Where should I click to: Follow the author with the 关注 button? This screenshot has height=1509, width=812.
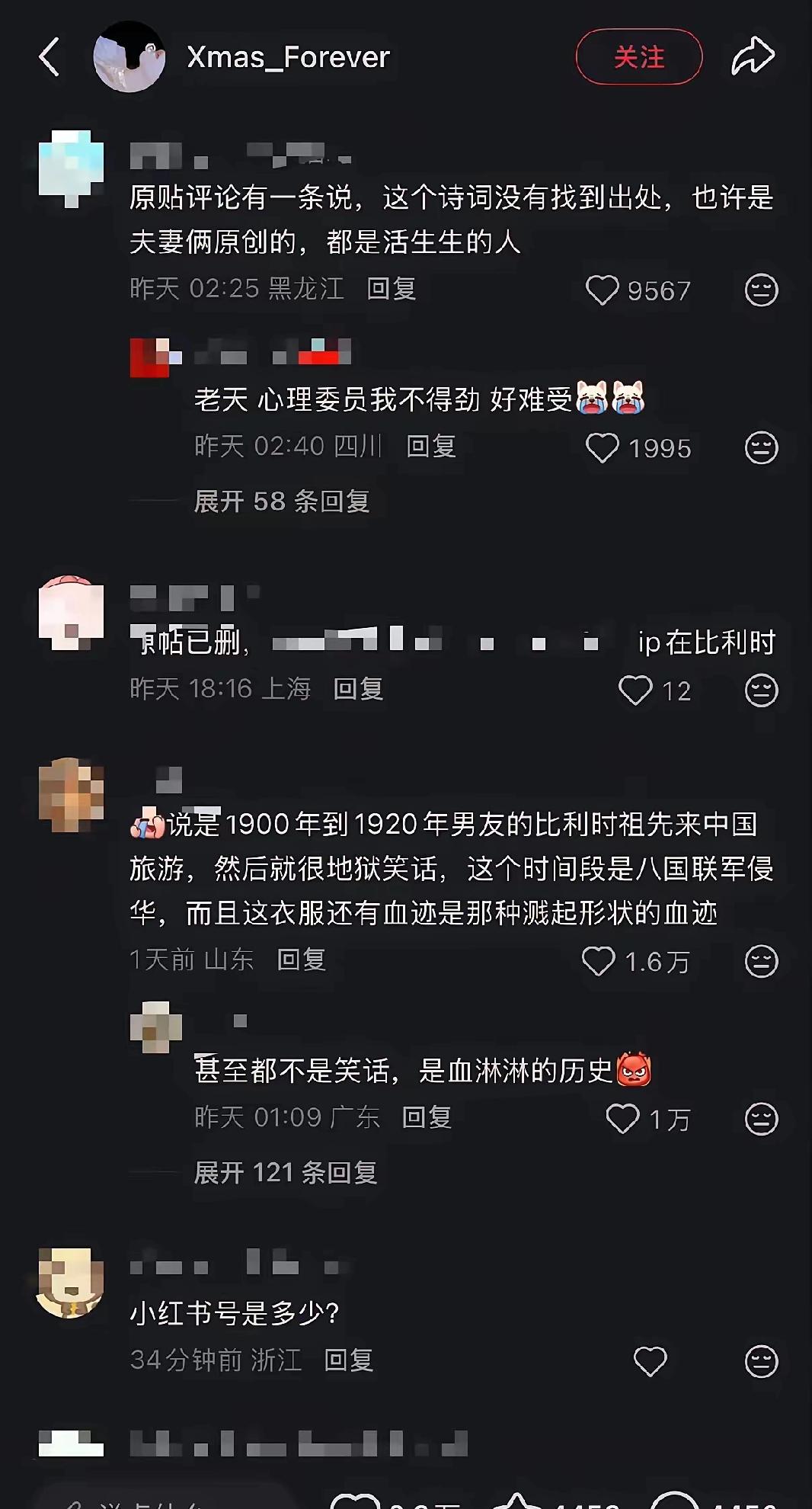[x=638, y=57]
